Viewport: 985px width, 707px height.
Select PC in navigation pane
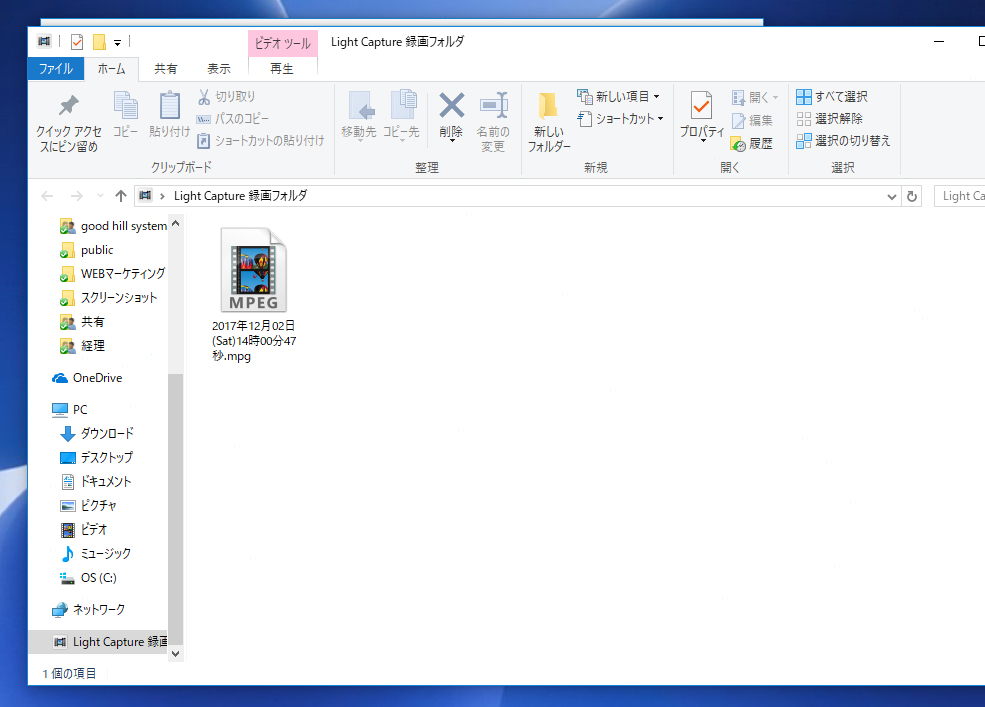coord(70,410)
